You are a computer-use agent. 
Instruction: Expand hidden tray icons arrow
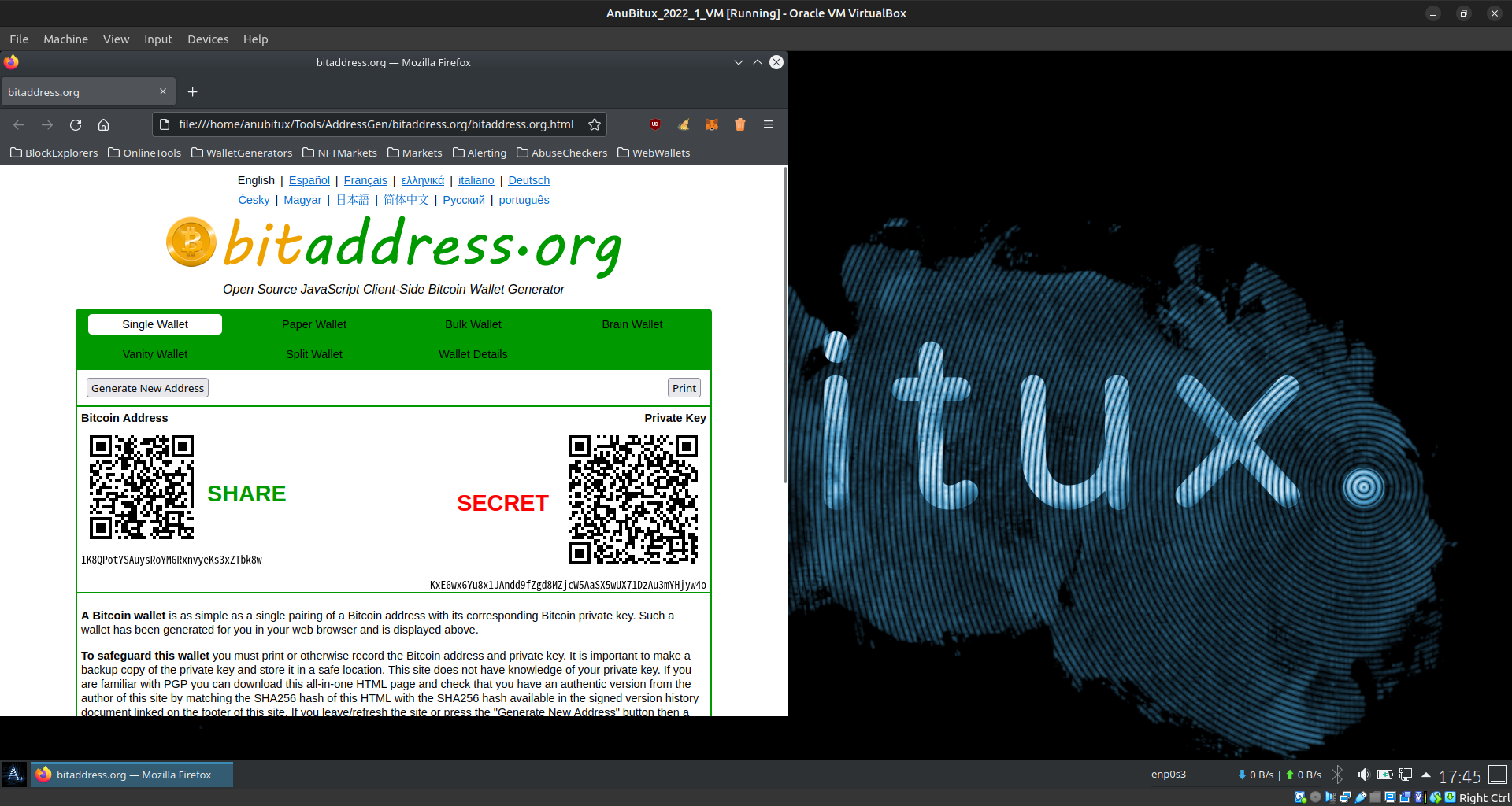[1426, 775]
